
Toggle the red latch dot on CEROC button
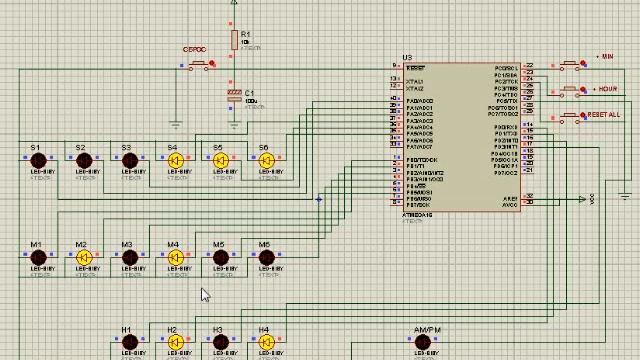click(x=212, y=63)
